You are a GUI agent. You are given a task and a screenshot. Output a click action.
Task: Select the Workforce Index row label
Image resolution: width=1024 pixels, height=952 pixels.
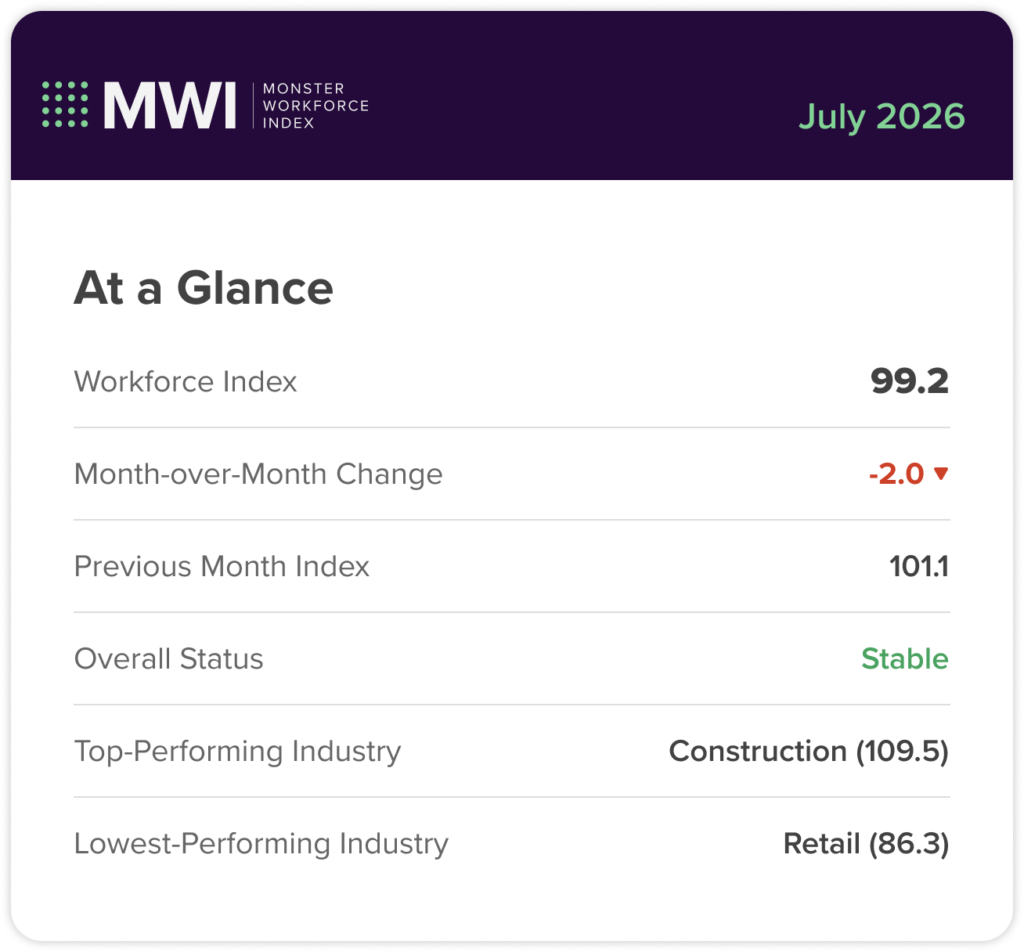point(185,381)
